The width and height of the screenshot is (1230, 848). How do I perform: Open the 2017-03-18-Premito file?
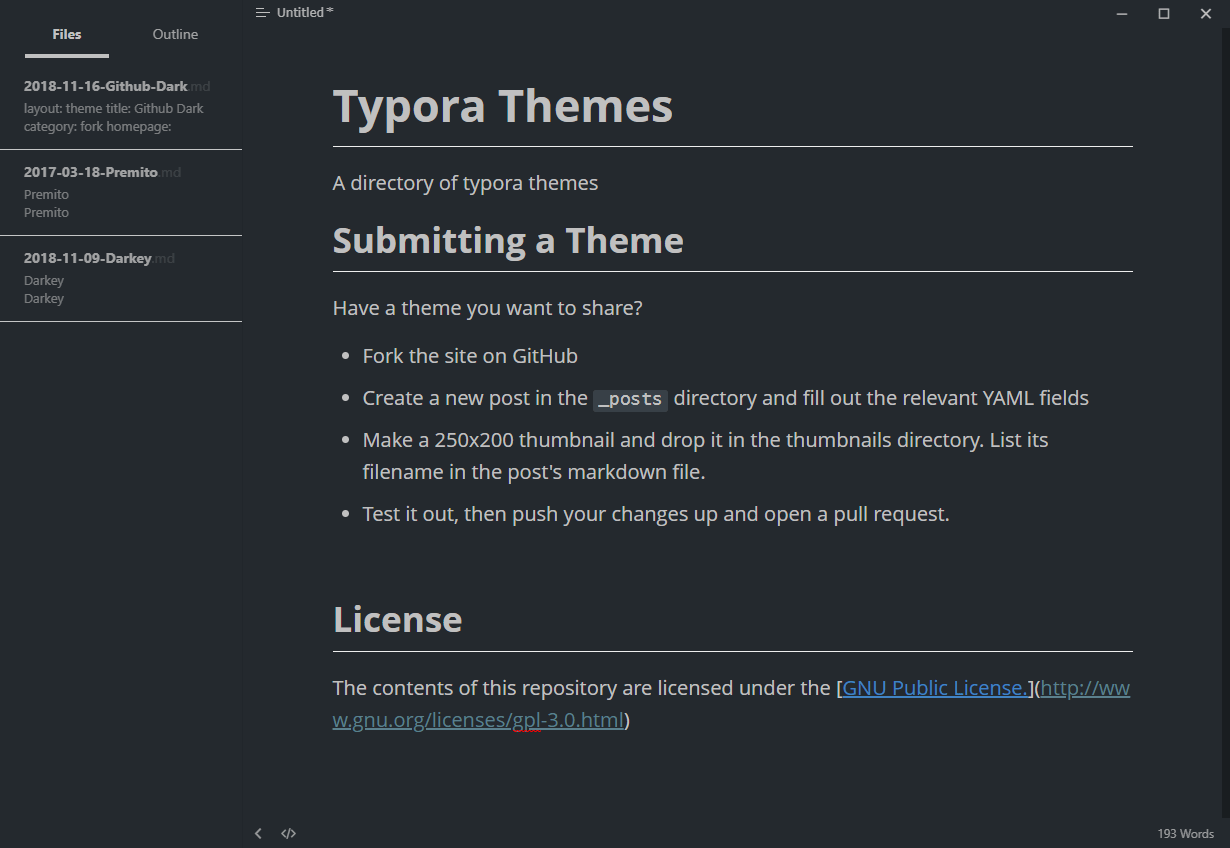point(121,192)
